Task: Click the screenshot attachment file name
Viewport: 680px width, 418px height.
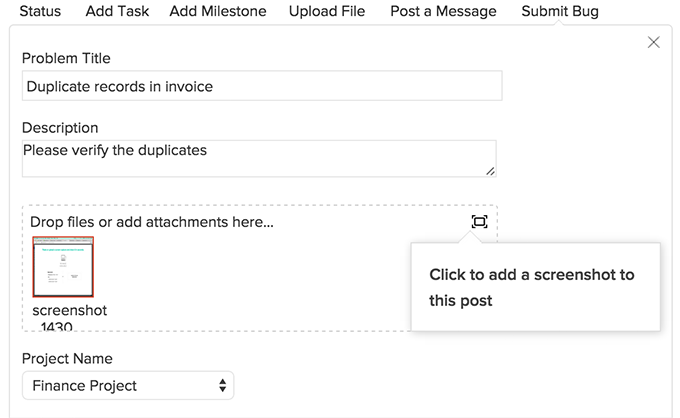Action: [69, 311]
